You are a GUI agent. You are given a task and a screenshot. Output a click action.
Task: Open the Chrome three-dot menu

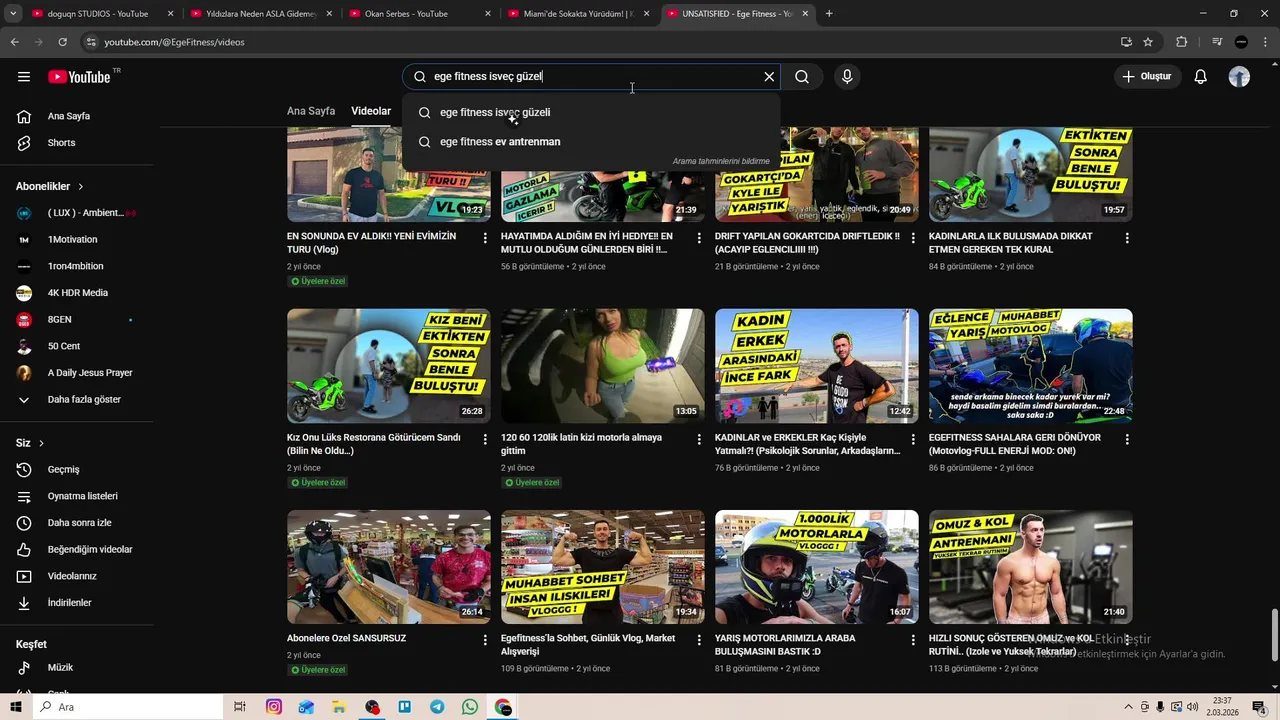pos(1265,42)
